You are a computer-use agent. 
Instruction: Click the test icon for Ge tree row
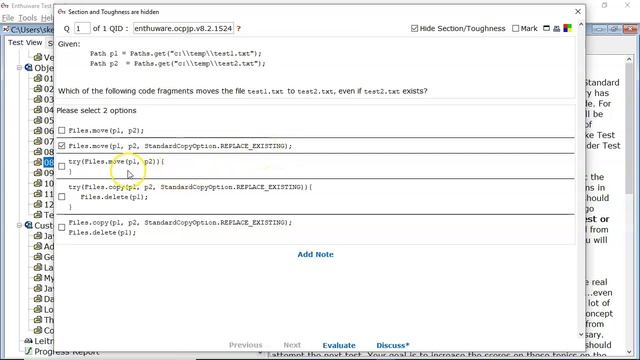click(x=38, y=257)
